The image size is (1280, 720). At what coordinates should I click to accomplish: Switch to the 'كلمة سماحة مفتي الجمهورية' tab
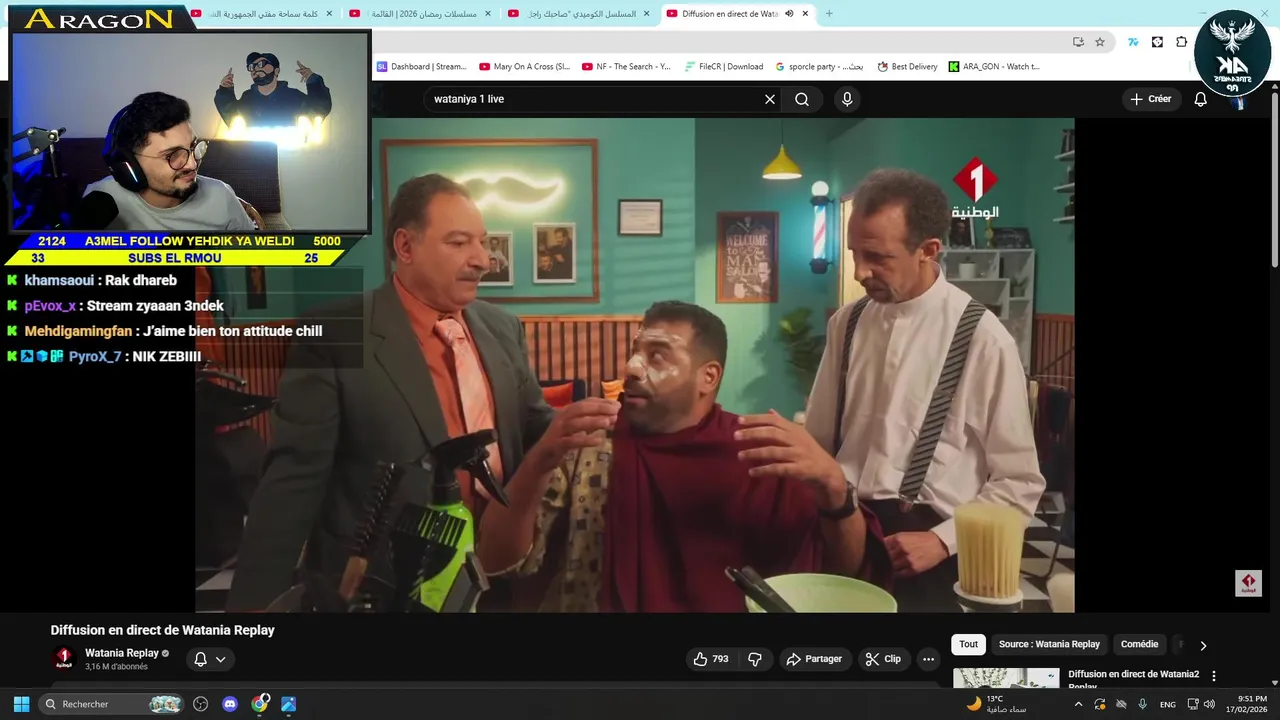point(262,14)
